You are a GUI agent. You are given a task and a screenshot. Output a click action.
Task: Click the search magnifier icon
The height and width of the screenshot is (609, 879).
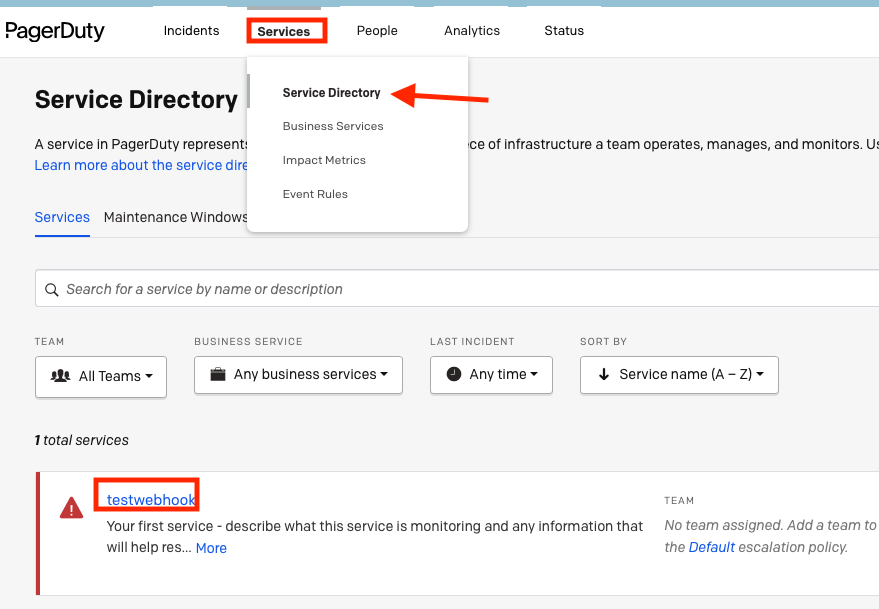52,289
